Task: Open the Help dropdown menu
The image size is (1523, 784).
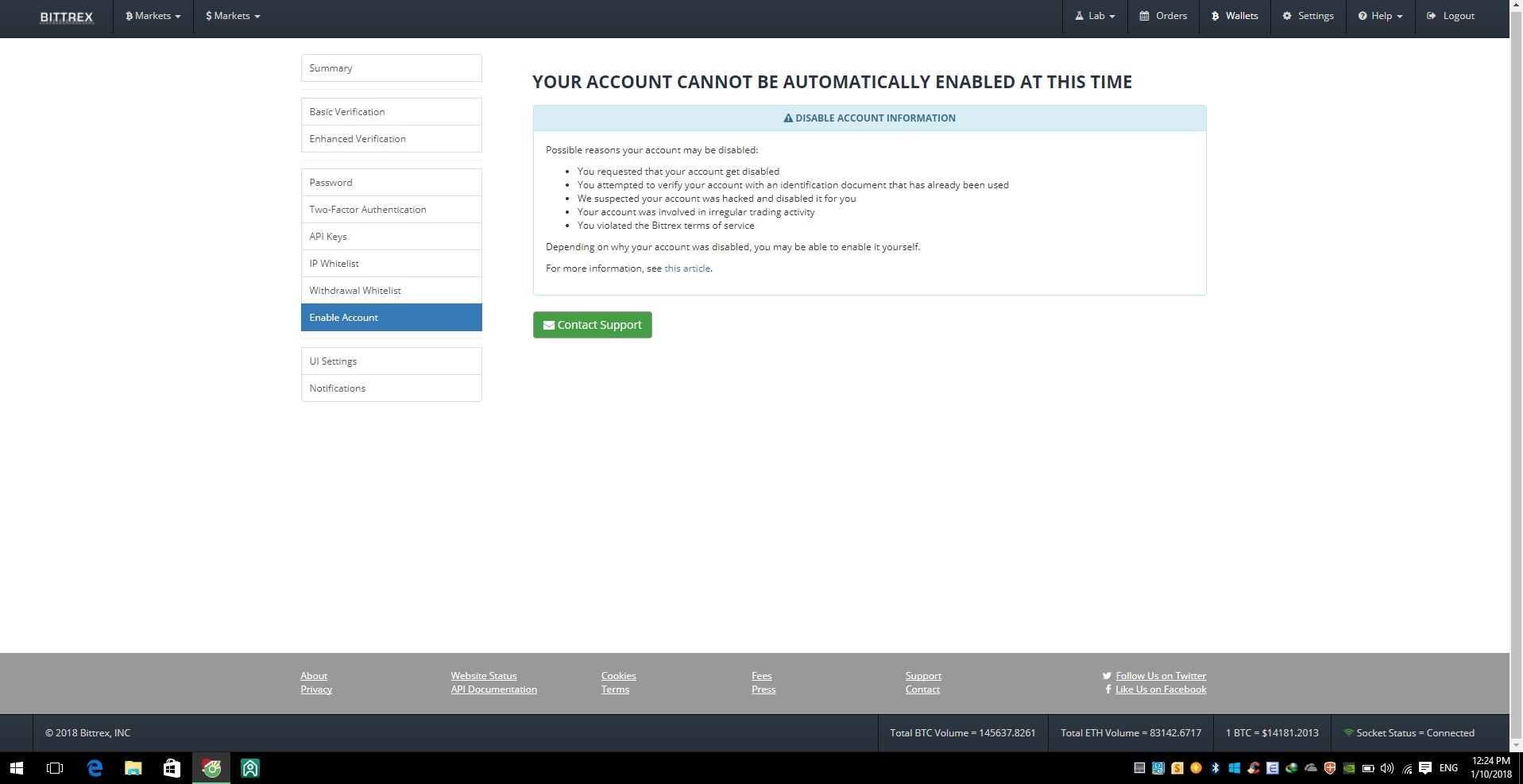Action: point(1380,16)
